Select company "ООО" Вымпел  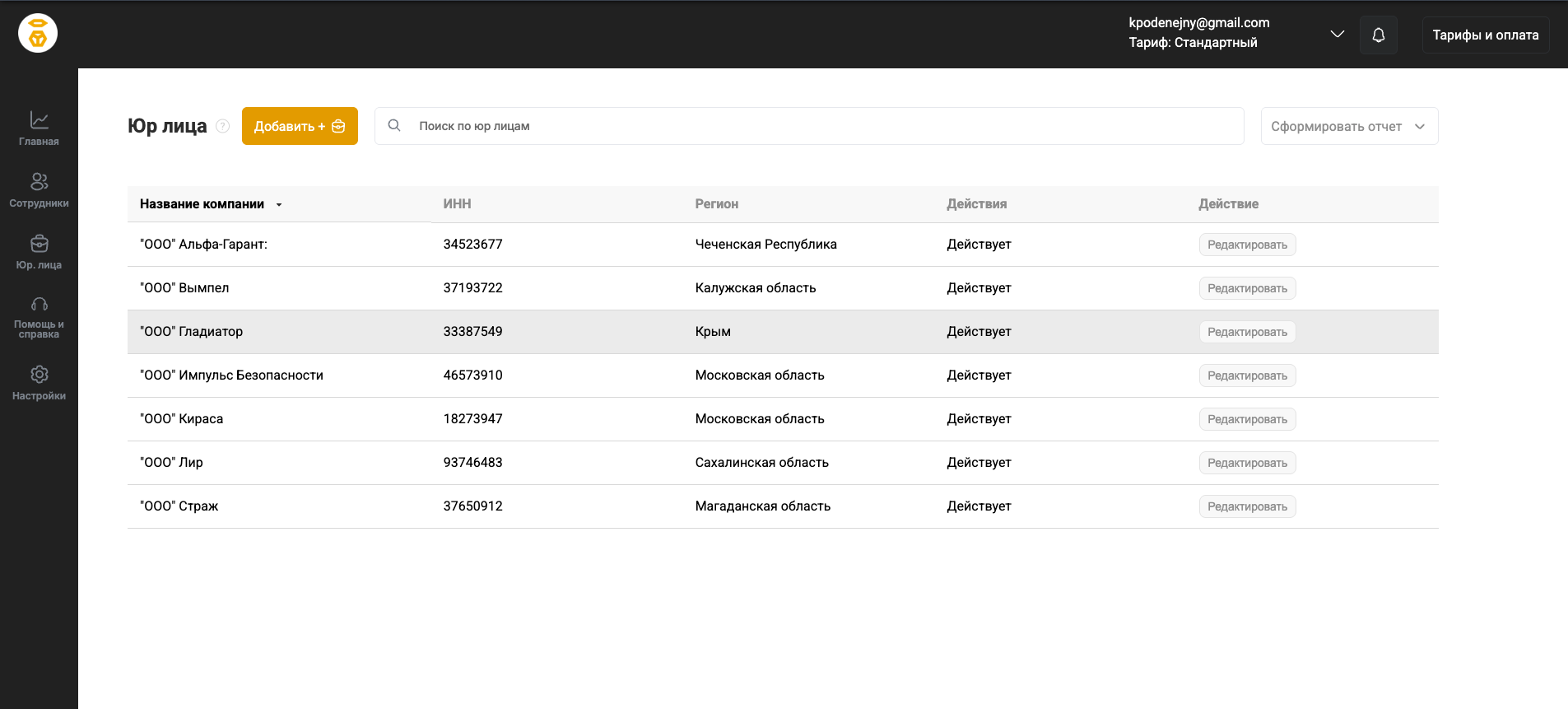(x=184, y=288)
